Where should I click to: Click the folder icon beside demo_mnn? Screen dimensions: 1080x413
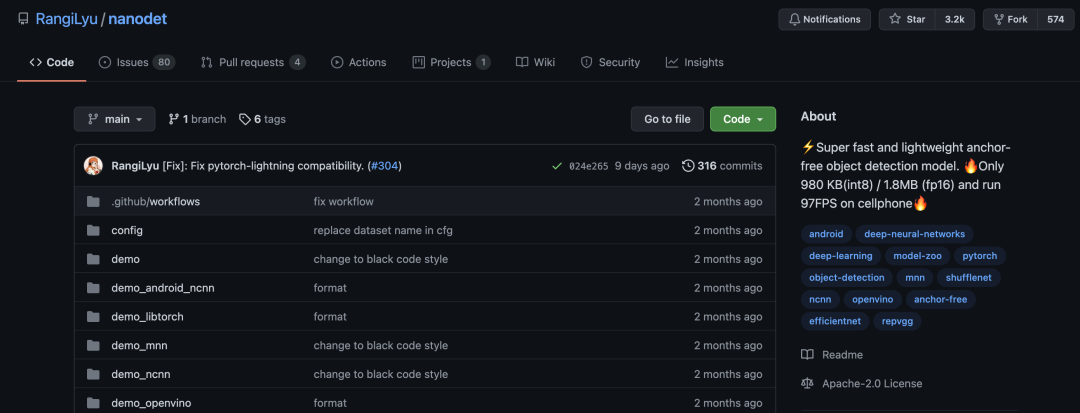[93, 346]
